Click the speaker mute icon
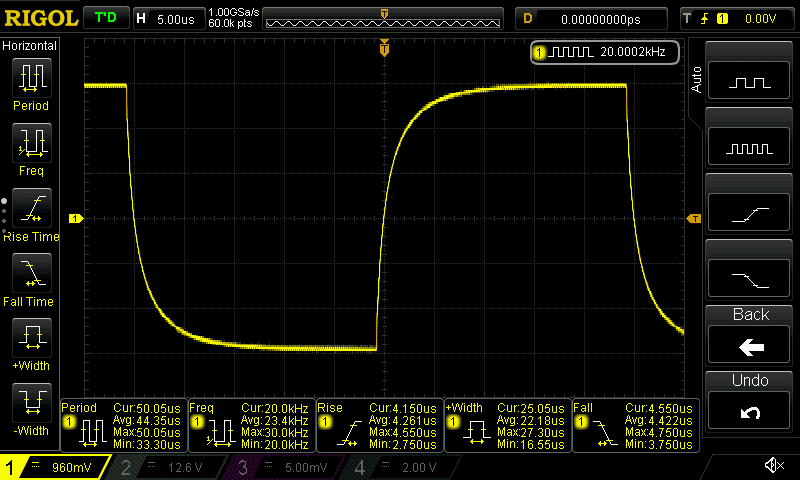The image size is (800, 480). click(x=774, y=465)
